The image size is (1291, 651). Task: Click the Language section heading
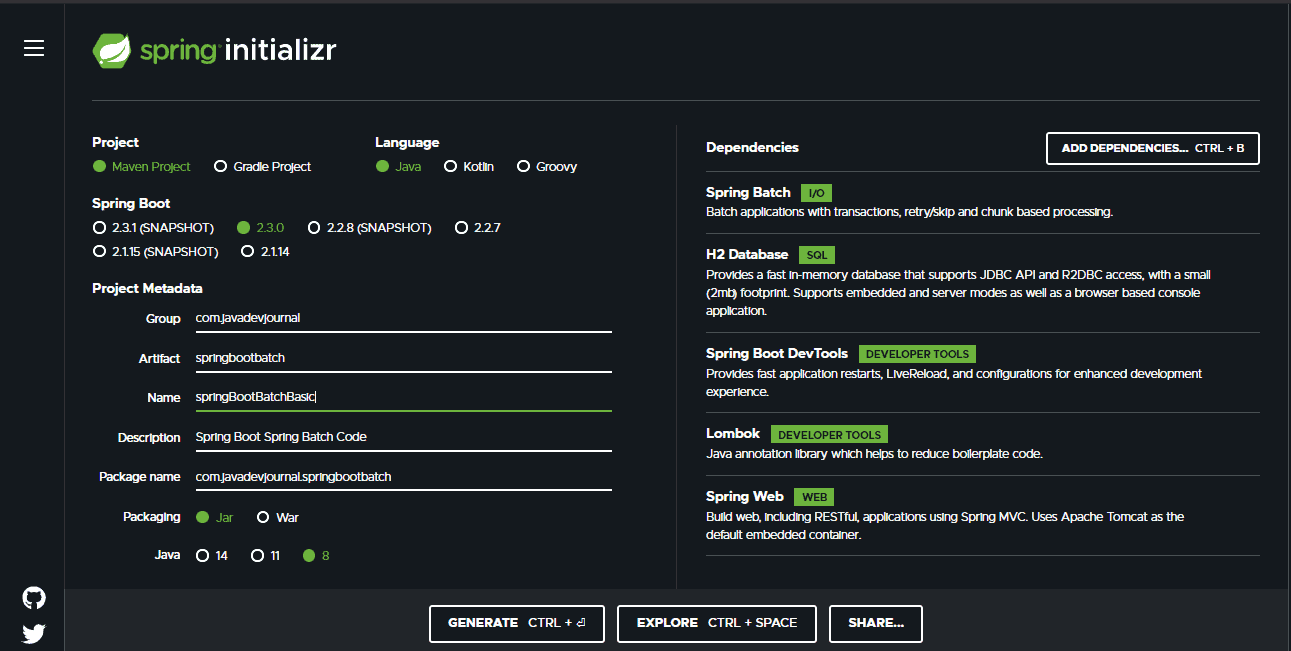407,143
